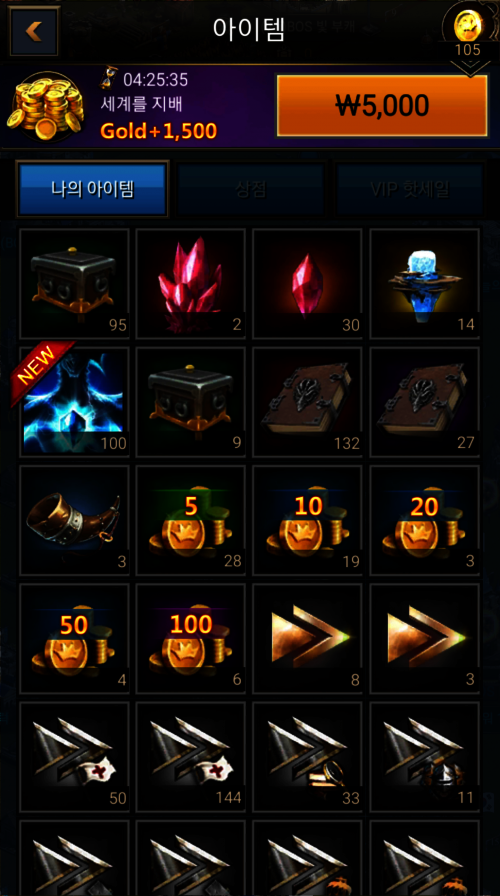Tap the single red gem with 30
500x896 pixels.
(x=307, y=283)
